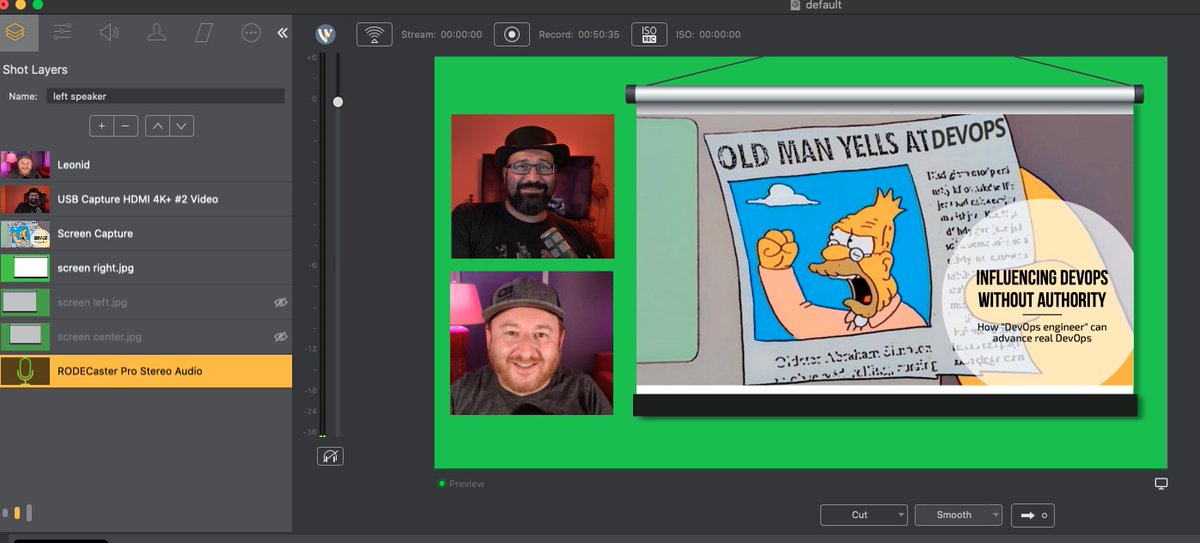Start recording with the record button
The width and height of the screenshot is (1200, 543).
[512, 34]
